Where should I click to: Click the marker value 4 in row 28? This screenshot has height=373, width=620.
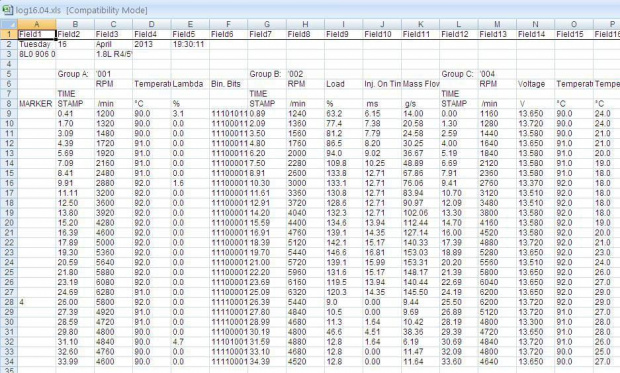pos(37,302)
